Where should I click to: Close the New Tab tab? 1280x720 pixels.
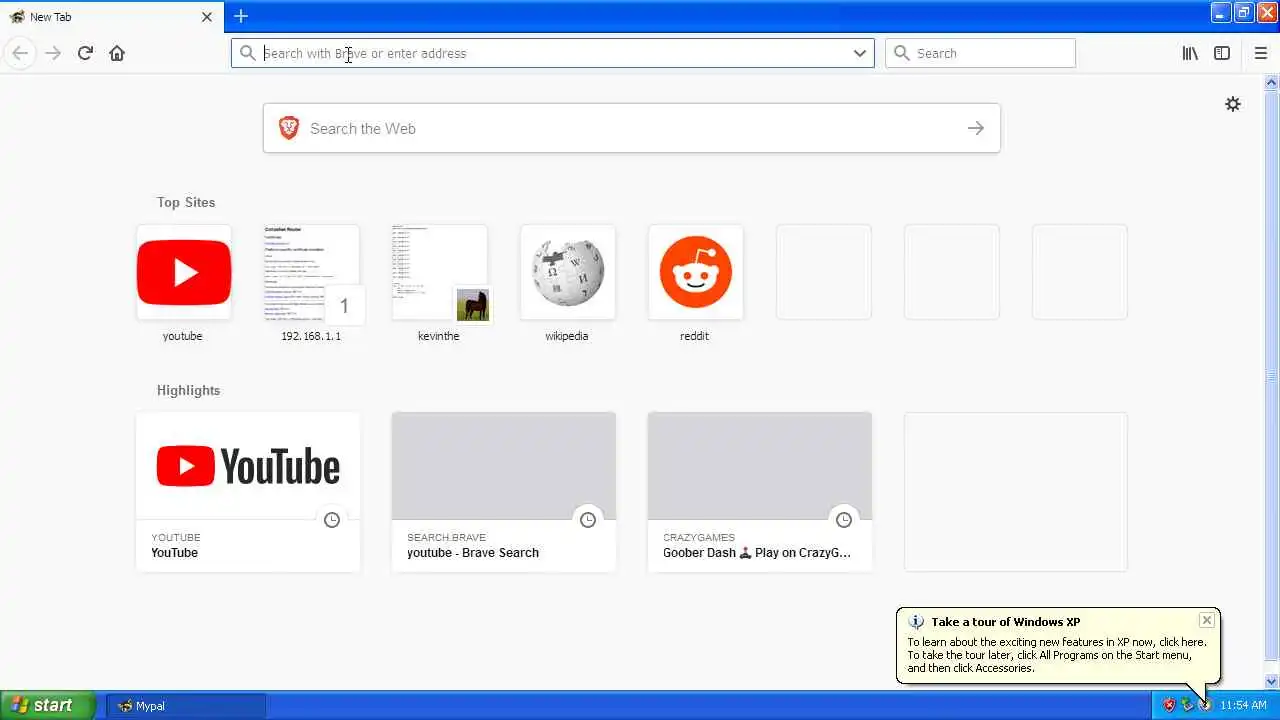(207, 17)
